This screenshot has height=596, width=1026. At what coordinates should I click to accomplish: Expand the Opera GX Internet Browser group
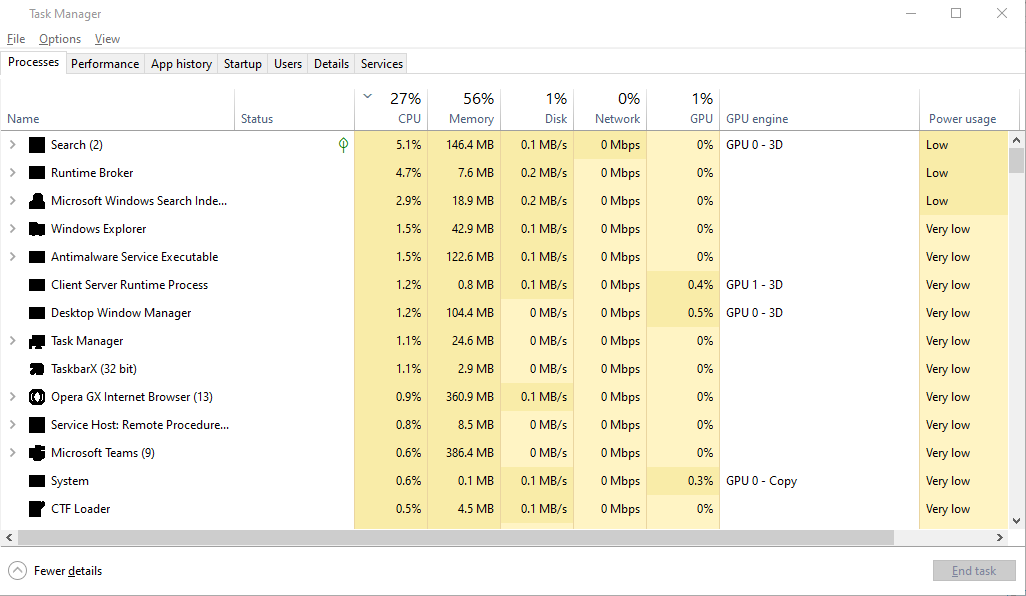coord(13,397)
